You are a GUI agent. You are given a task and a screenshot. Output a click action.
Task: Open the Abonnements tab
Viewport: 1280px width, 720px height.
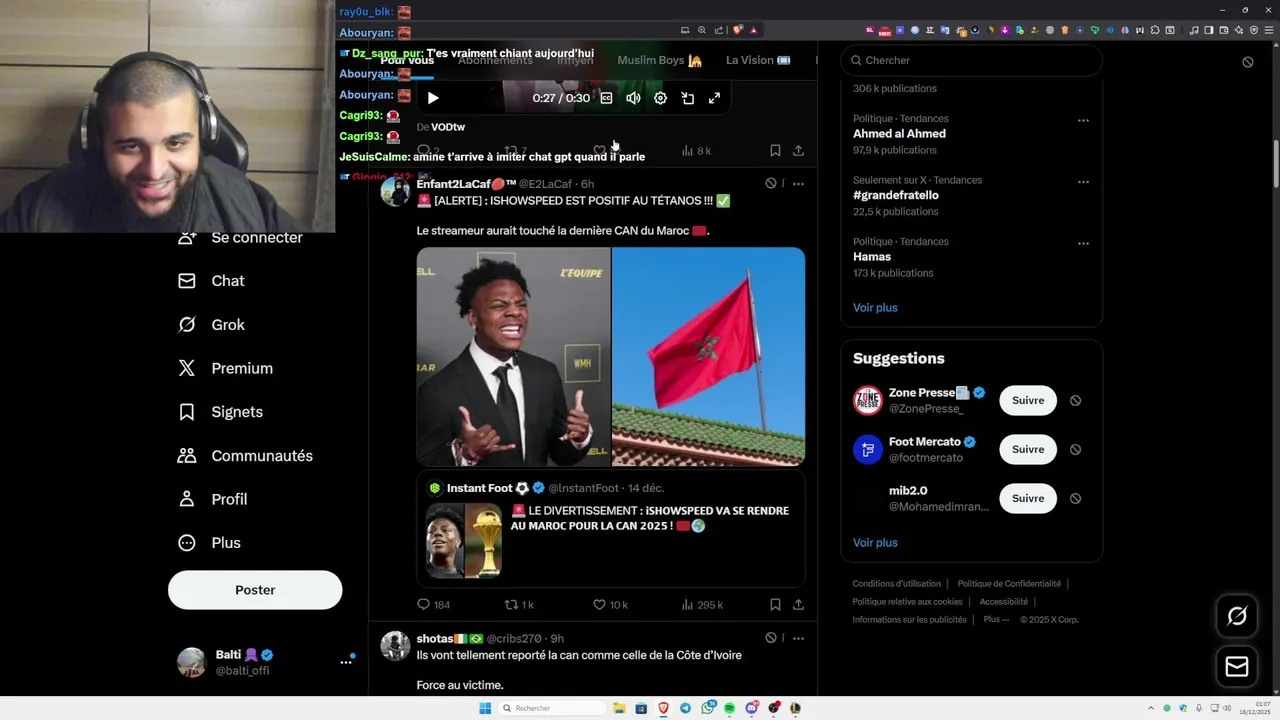495,60
